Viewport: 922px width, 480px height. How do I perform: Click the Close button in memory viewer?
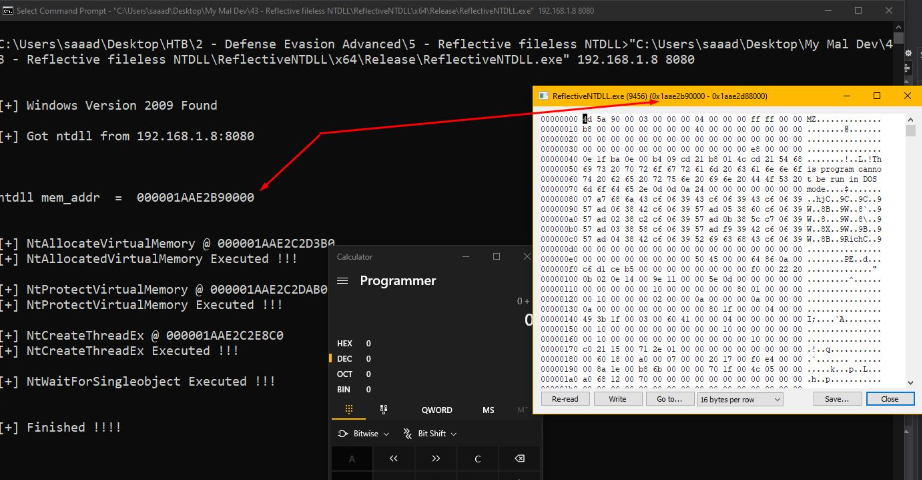pos(890,399)
